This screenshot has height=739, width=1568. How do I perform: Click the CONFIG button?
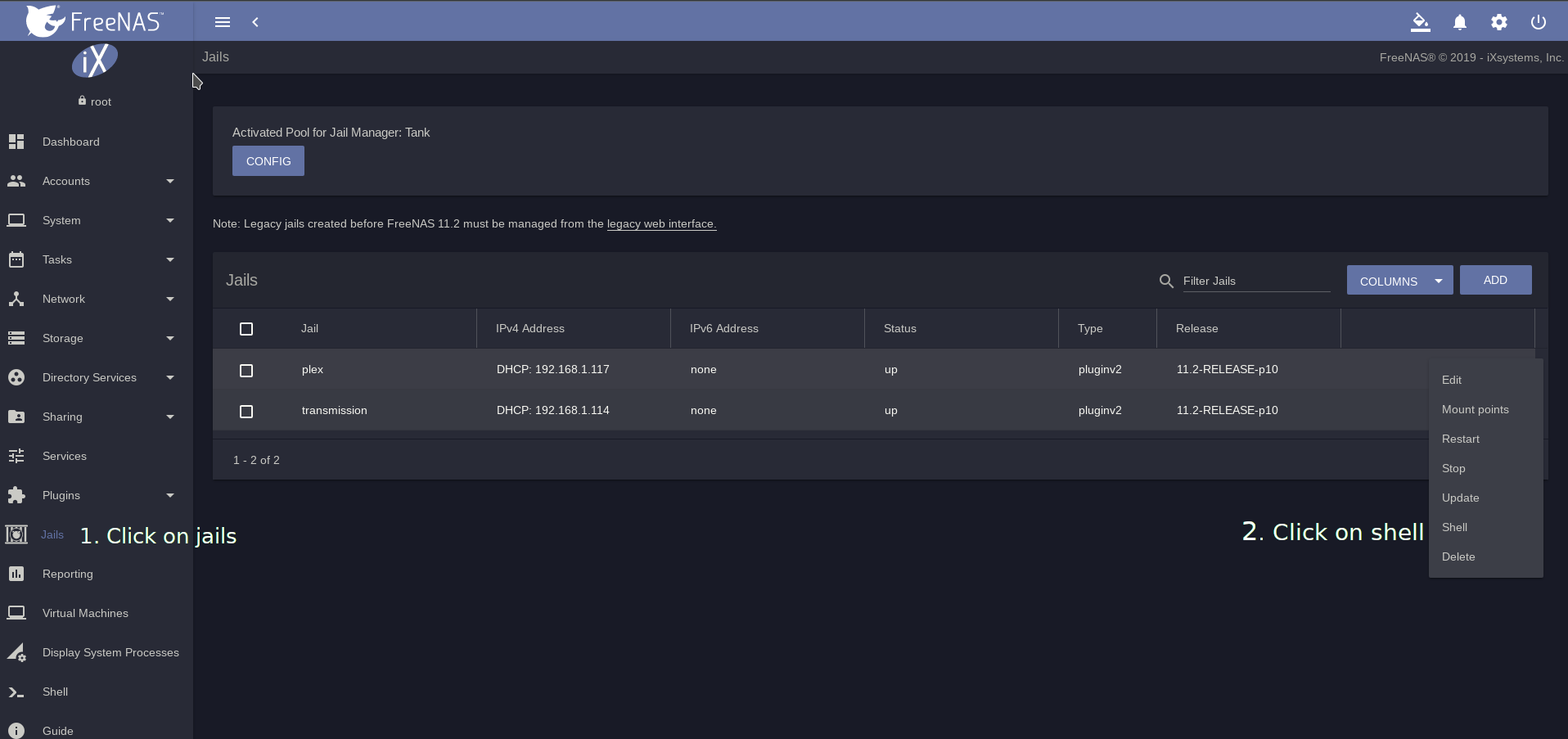click(x=268, y=161)
